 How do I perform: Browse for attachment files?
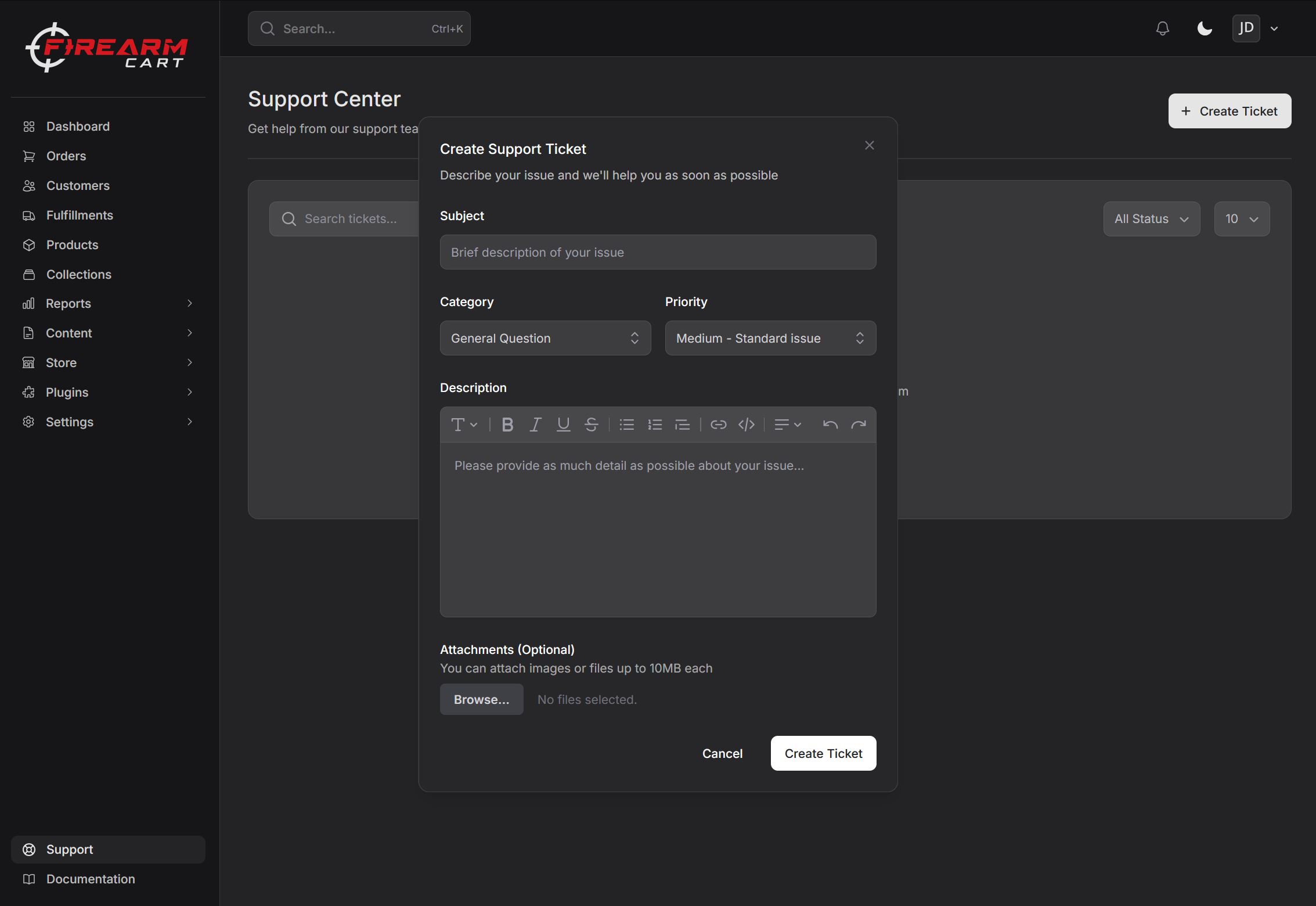point(481,699)
